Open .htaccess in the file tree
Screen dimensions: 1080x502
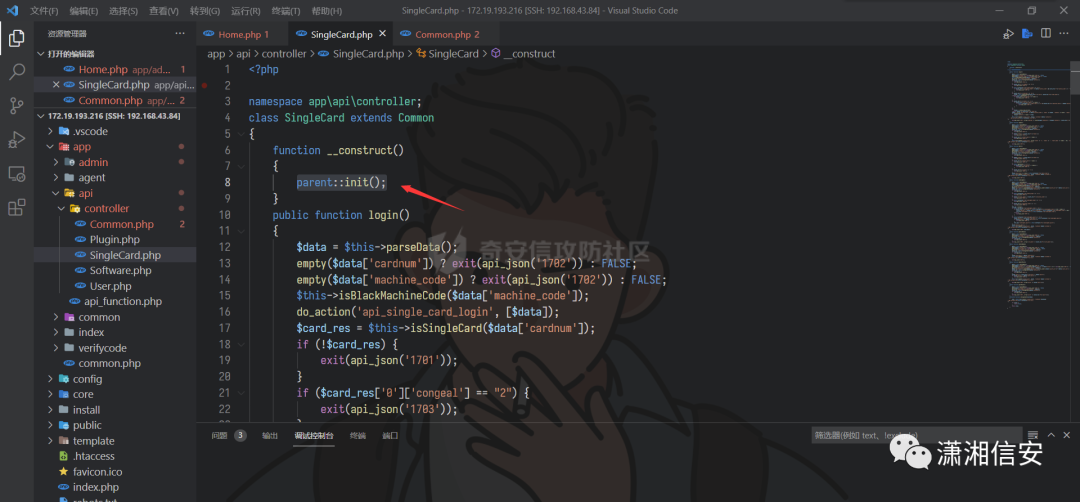[94, 457]
